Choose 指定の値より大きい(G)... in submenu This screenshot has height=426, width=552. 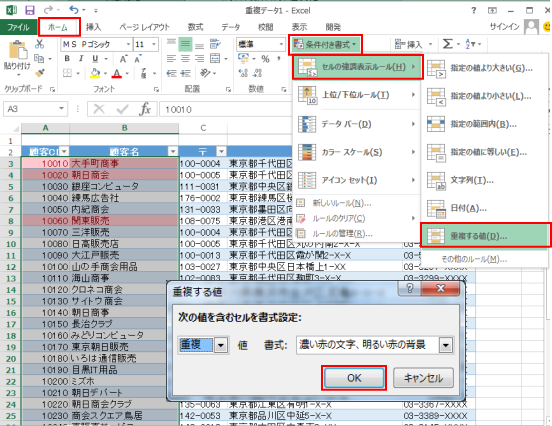pyautogui.click(x=485, y=68)
